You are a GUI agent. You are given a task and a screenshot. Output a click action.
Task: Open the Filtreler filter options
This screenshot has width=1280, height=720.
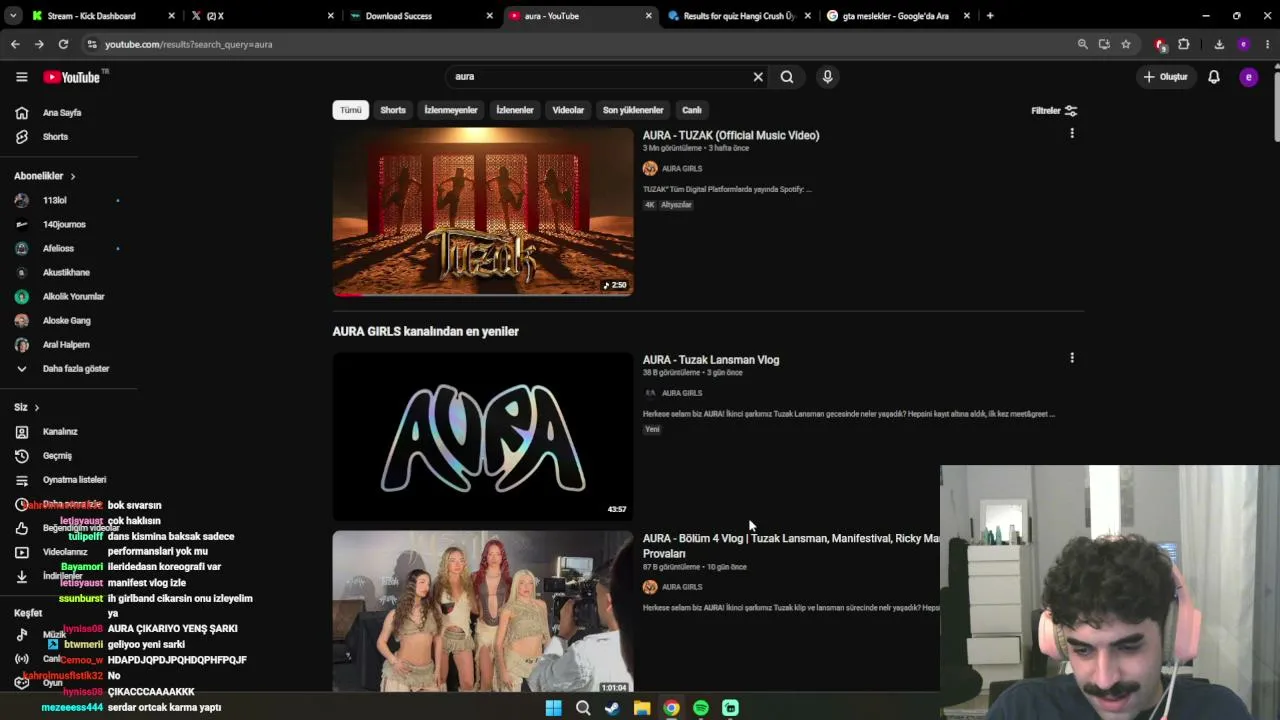coord(1054,111)
